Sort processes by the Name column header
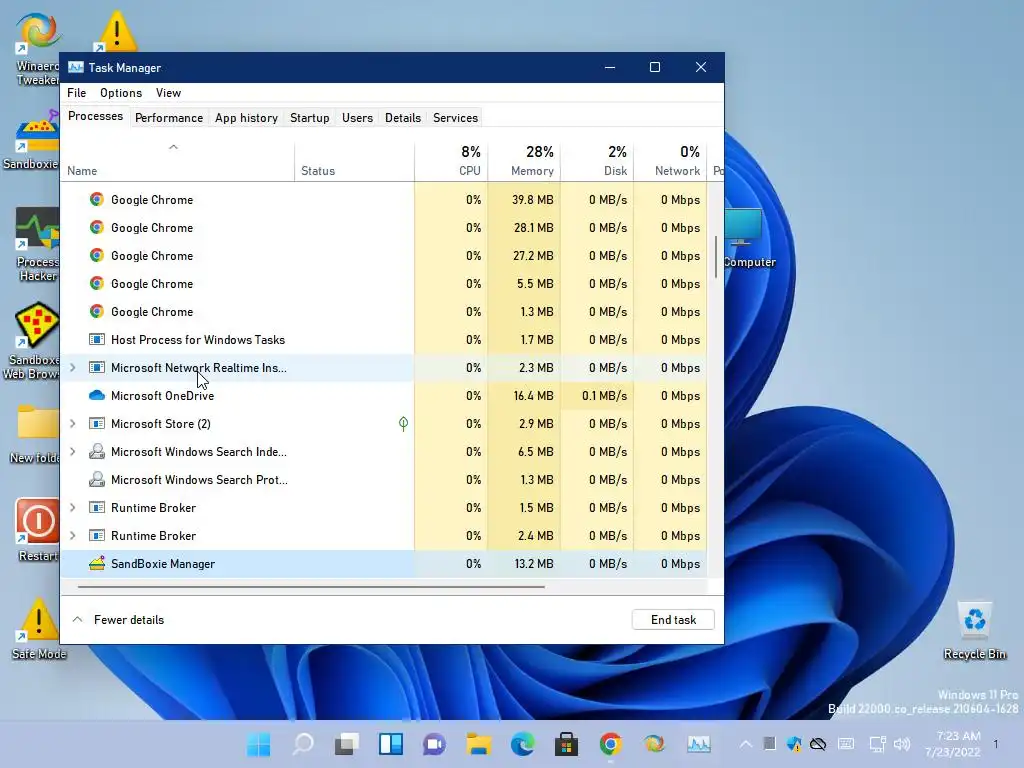This screenshot has height=768, width=1024. point(177,161)
